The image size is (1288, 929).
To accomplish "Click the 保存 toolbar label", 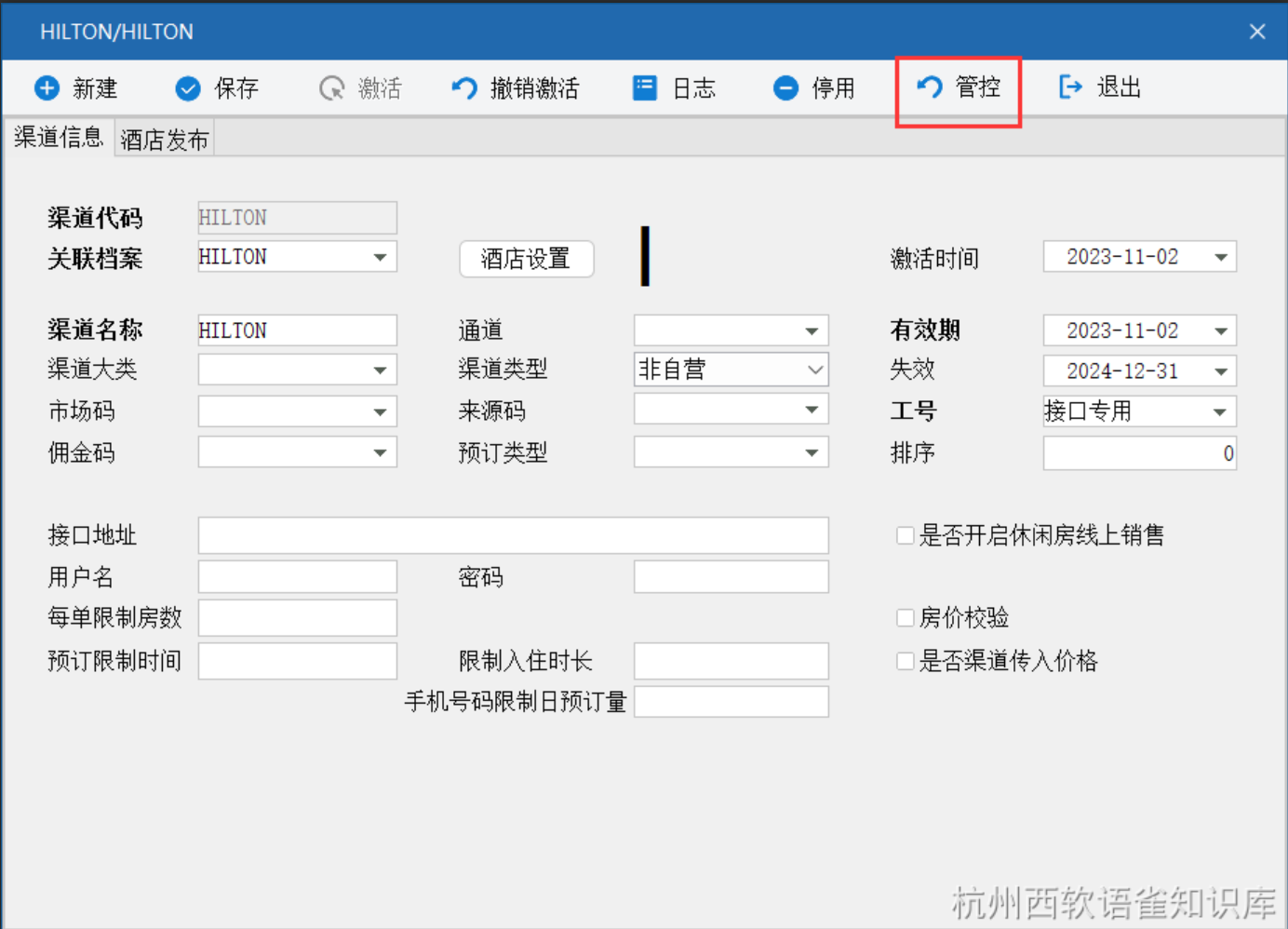I will (x=236, y=88).
